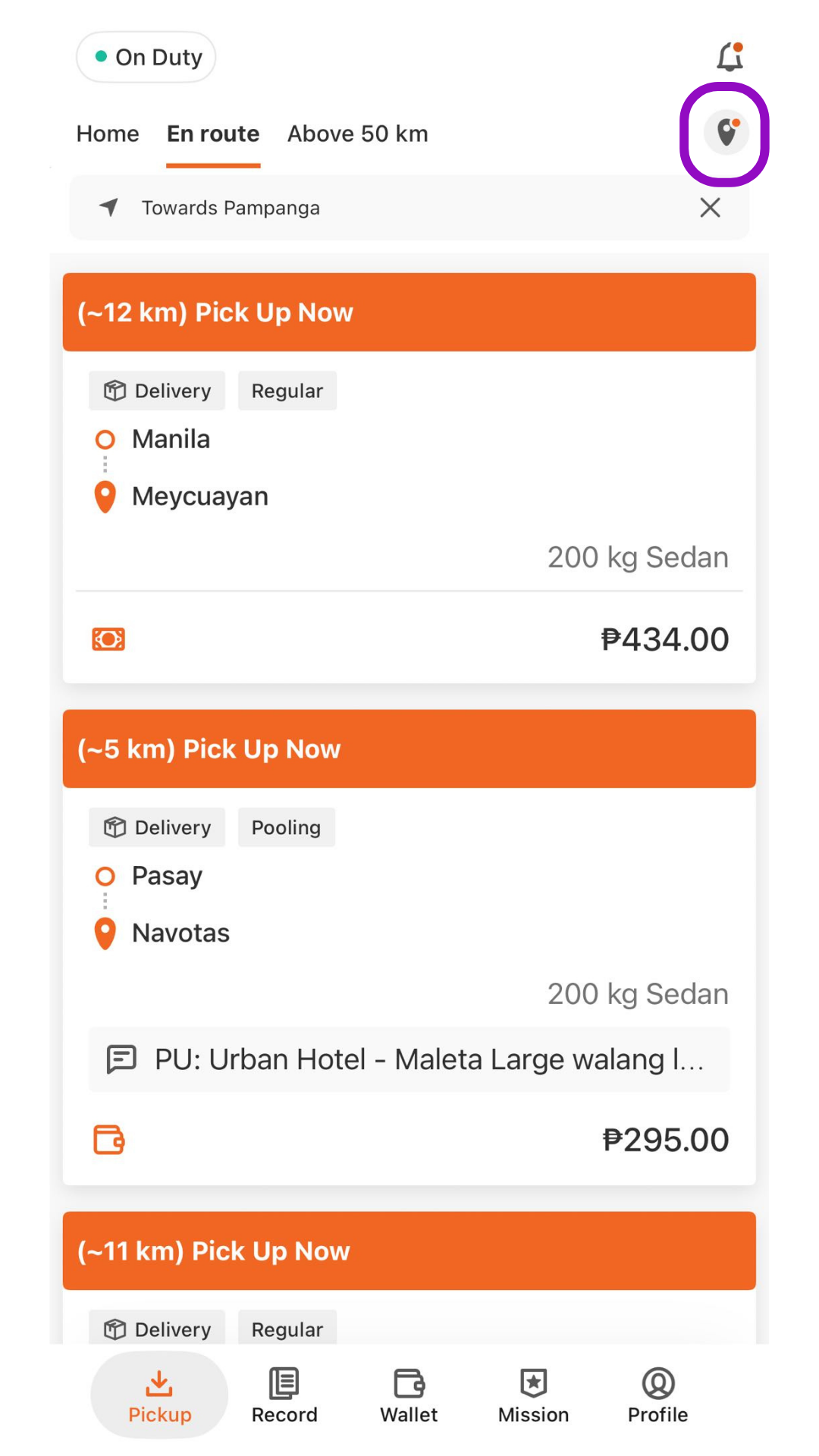This screenshot has width=819, height=1456.
Task: Tap the Towards Pampanga destination field
Action: 409,208
